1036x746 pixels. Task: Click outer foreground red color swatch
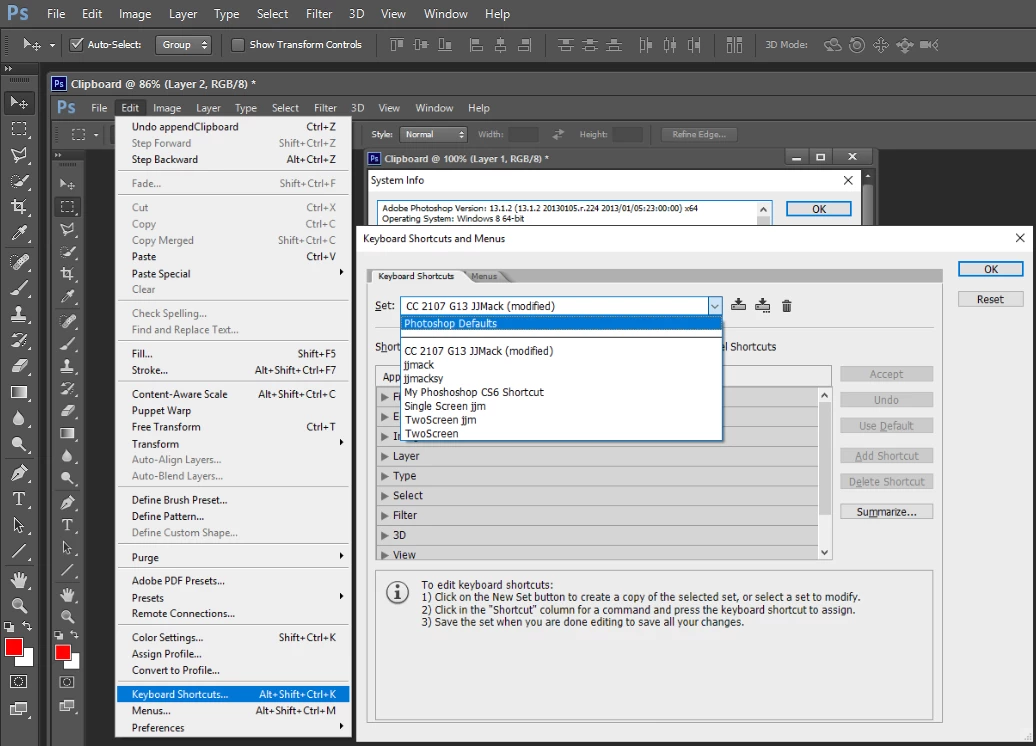point(13,648)
